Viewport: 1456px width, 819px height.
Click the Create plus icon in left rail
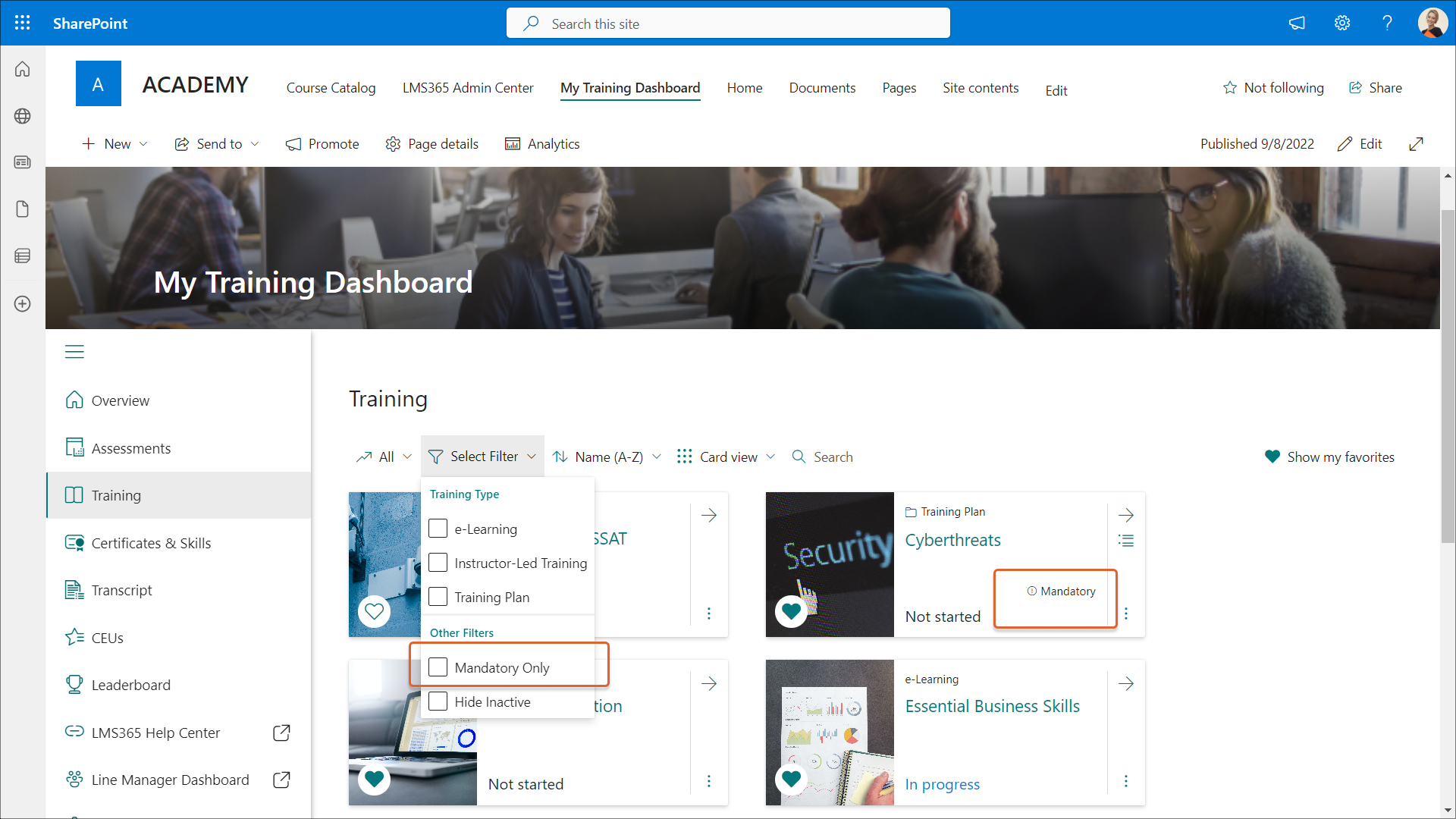(23, 304)
